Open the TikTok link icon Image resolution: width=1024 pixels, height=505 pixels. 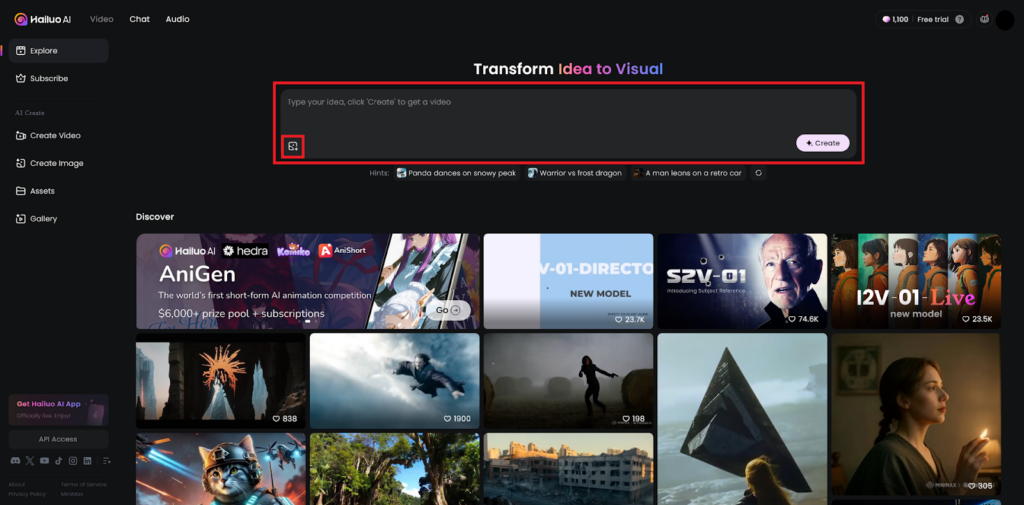coord(59,461)
